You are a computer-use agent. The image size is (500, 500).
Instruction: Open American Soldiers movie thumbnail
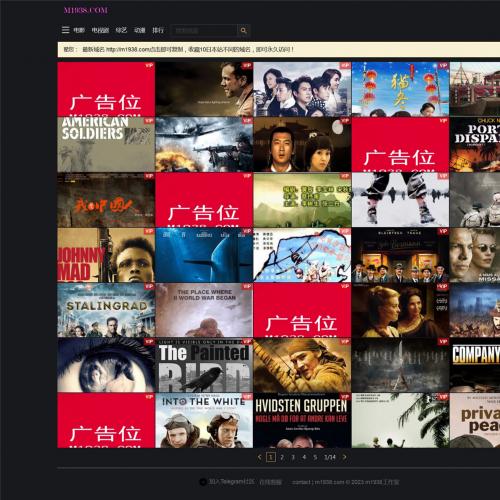106,144
